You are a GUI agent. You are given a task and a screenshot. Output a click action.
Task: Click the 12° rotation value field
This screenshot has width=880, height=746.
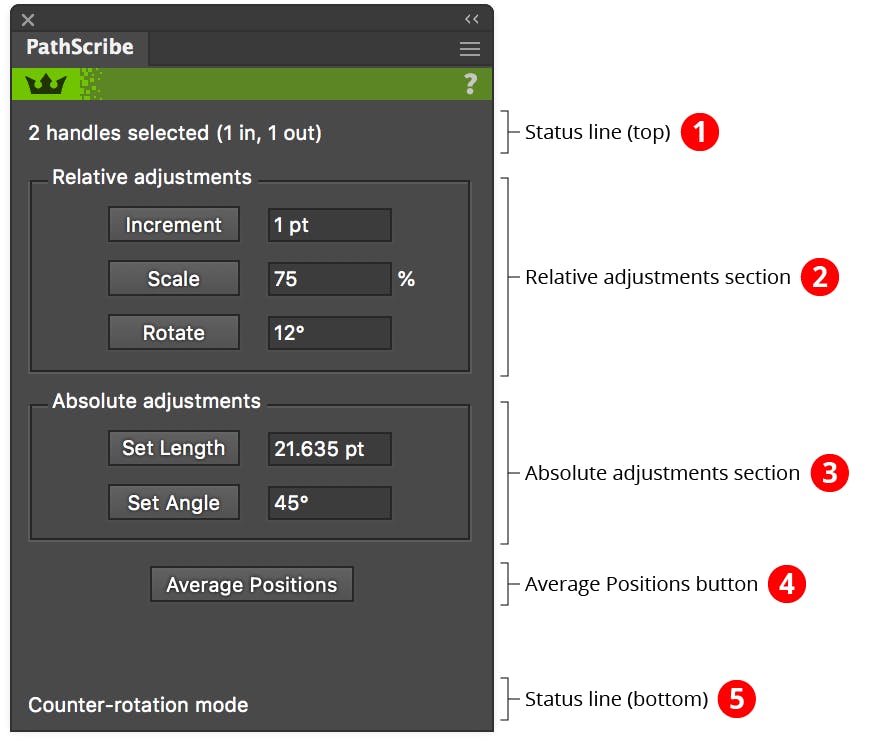tap(328, 332)
